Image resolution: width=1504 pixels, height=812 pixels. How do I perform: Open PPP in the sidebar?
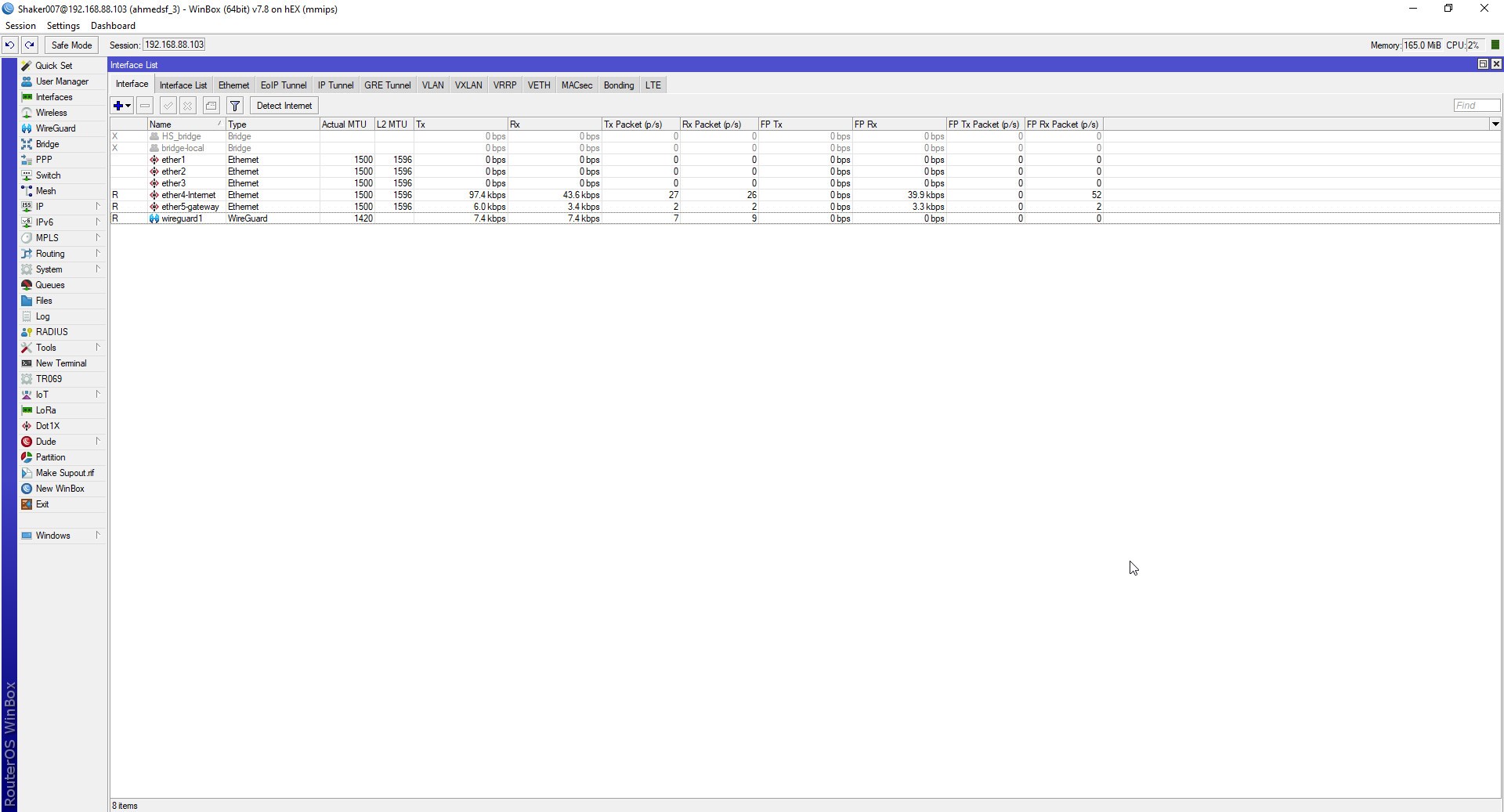click(63, 160)
